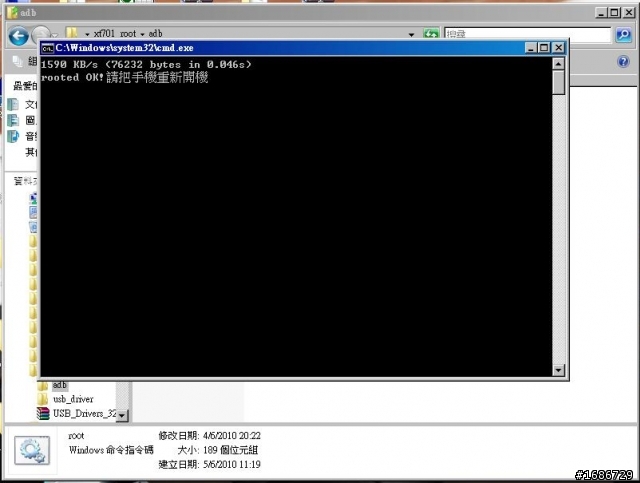Image resolution: width=640 pixels, height=483 pixels.
Task: Maximize the adb Explorer window
Action: [x=614, y=13]
